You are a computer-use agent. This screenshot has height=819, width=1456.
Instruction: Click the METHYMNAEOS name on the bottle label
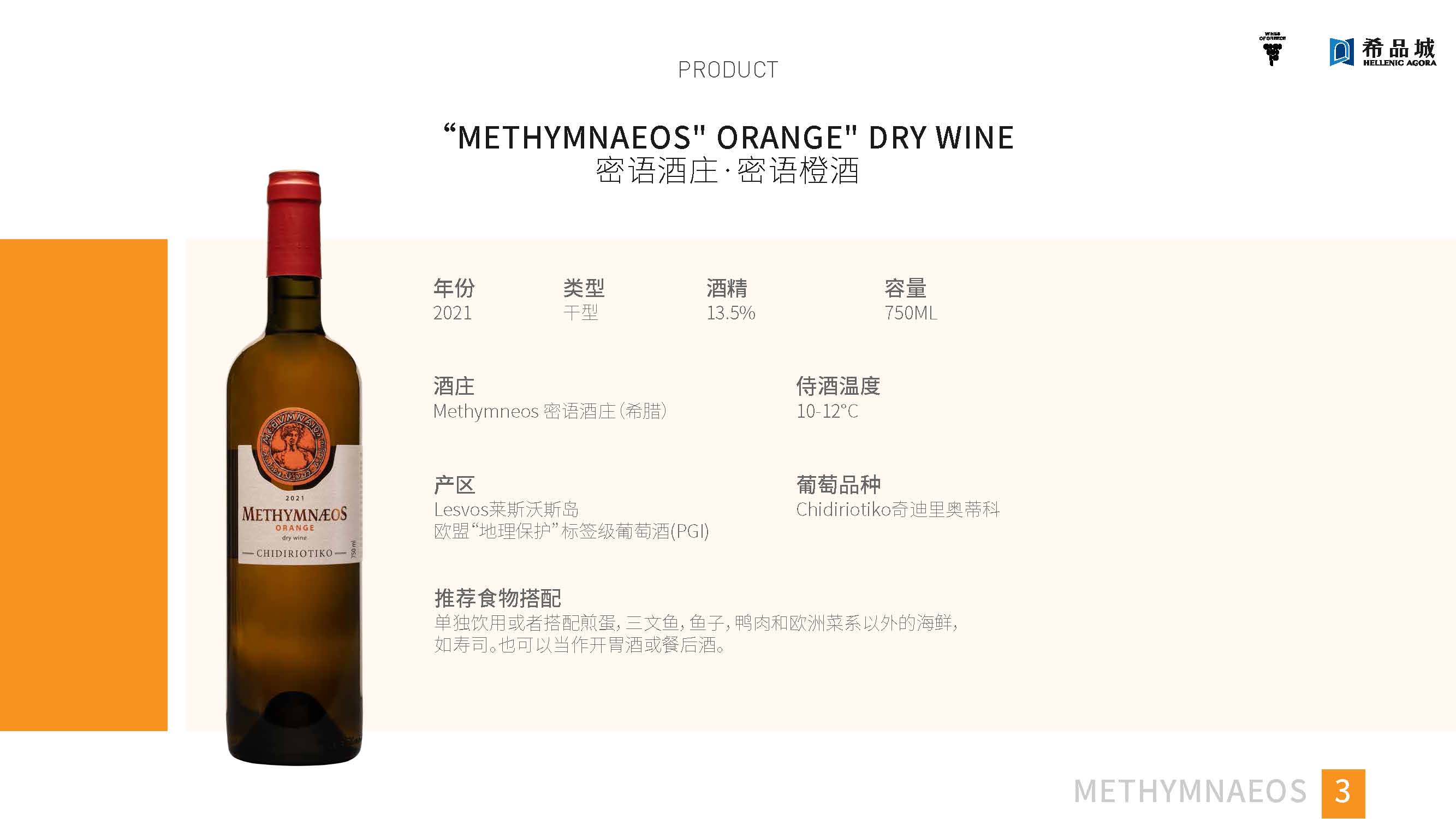click(x=294, y=514)
